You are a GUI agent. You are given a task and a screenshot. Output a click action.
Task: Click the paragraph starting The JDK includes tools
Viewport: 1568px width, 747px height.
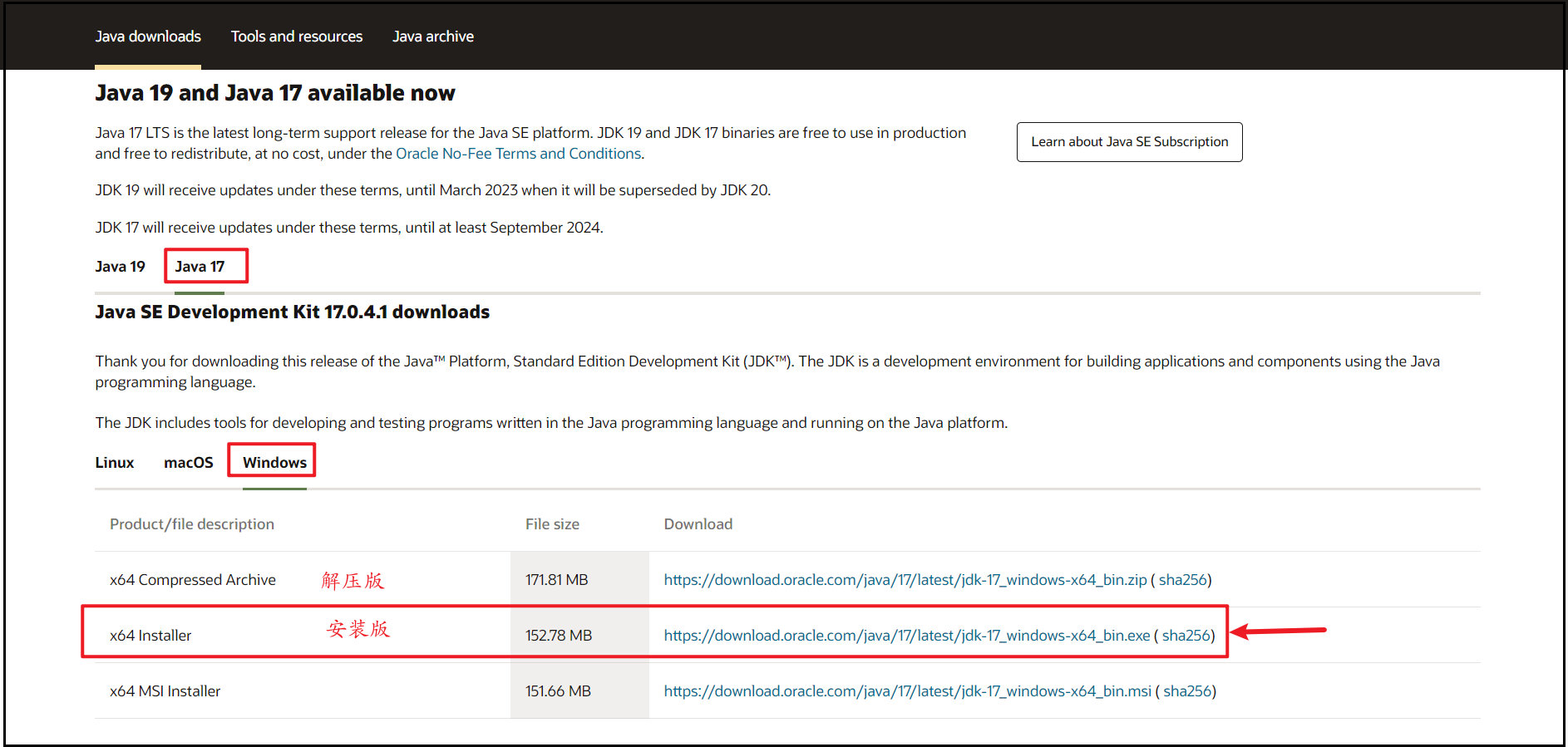coord(551,423)
